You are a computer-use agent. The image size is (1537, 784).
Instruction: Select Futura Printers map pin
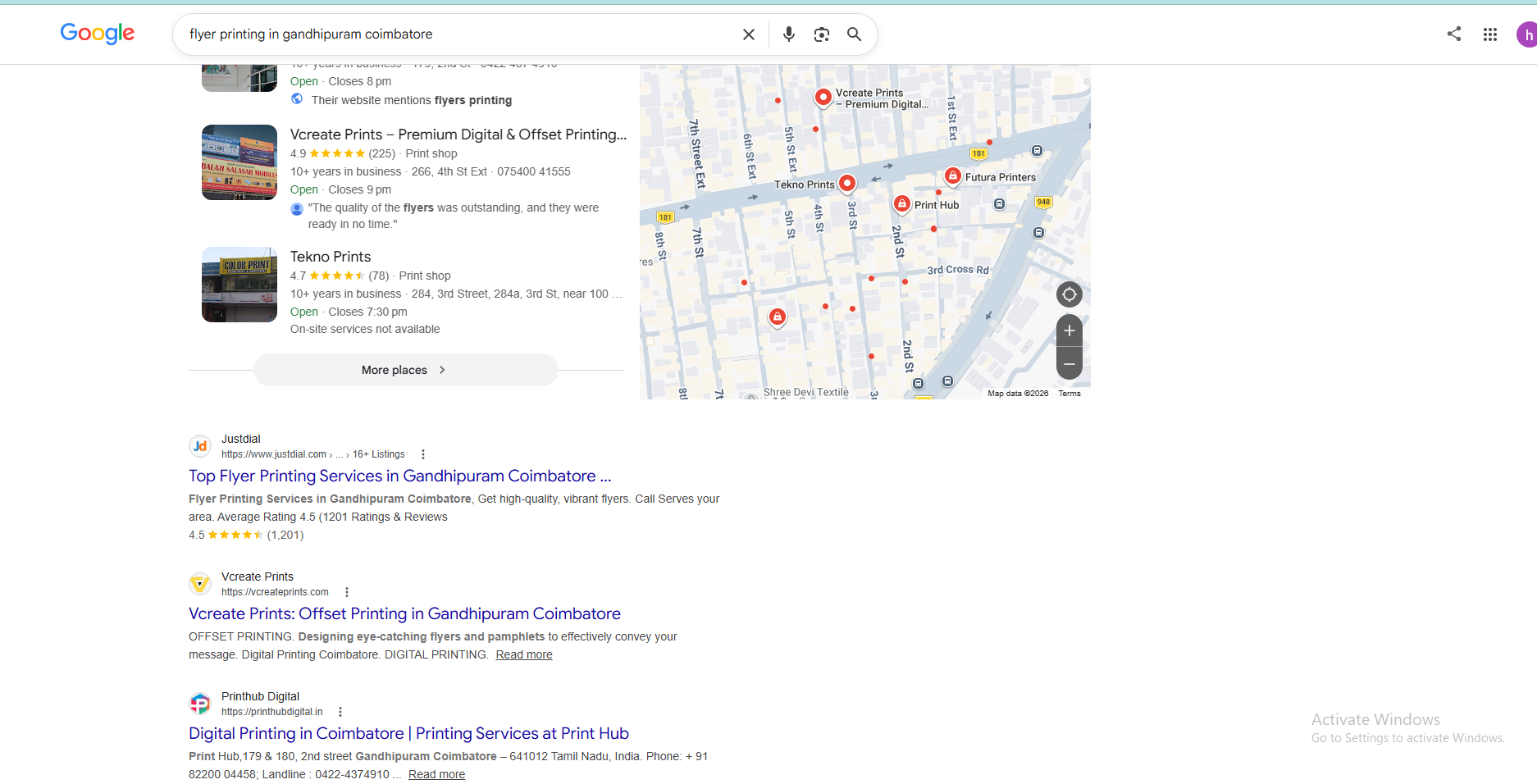pyautogui.click(x=952, y=175)
